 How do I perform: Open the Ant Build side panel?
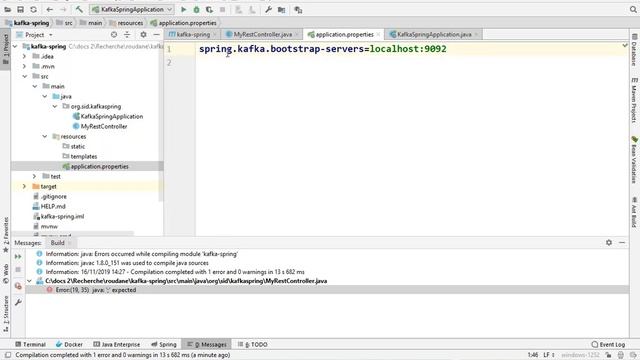(x=634, y=212)
